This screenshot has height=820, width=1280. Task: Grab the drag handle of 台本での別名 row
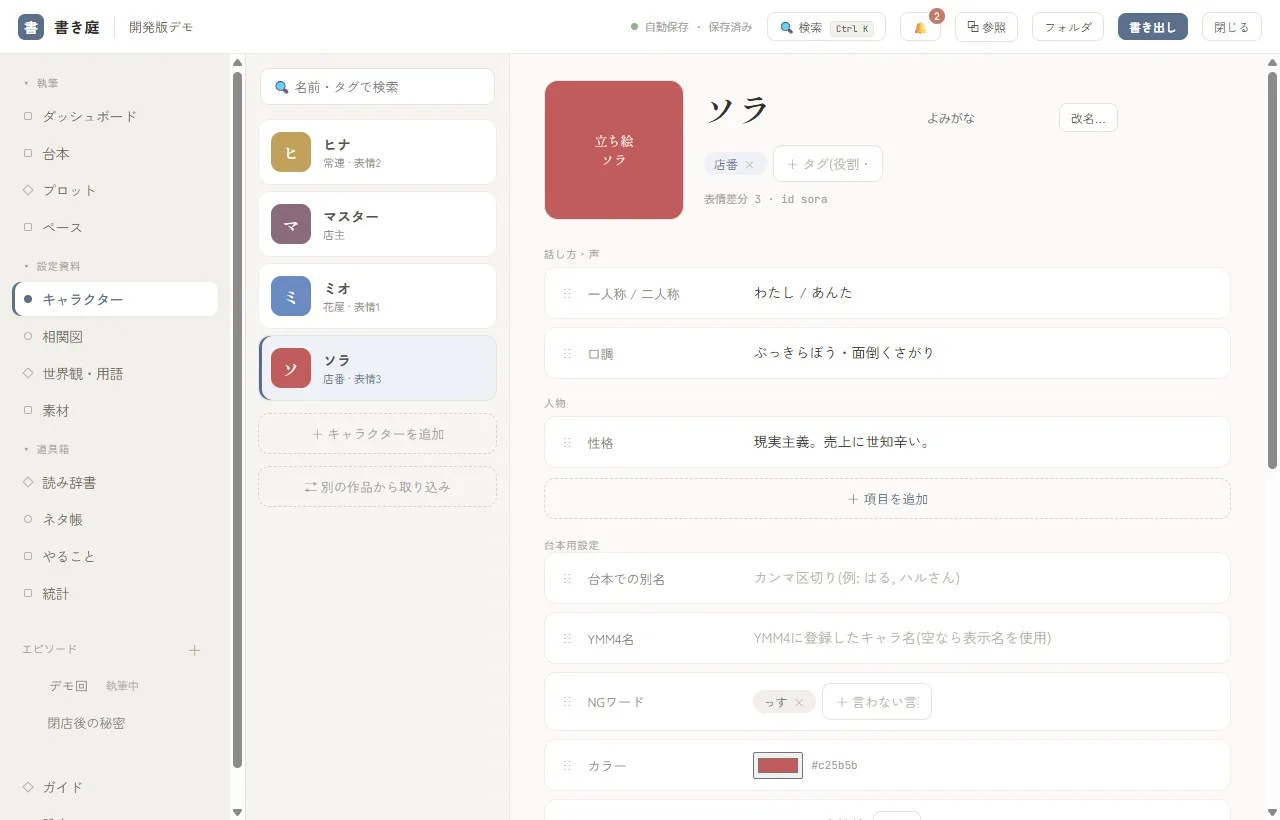(x=567, y=579)
